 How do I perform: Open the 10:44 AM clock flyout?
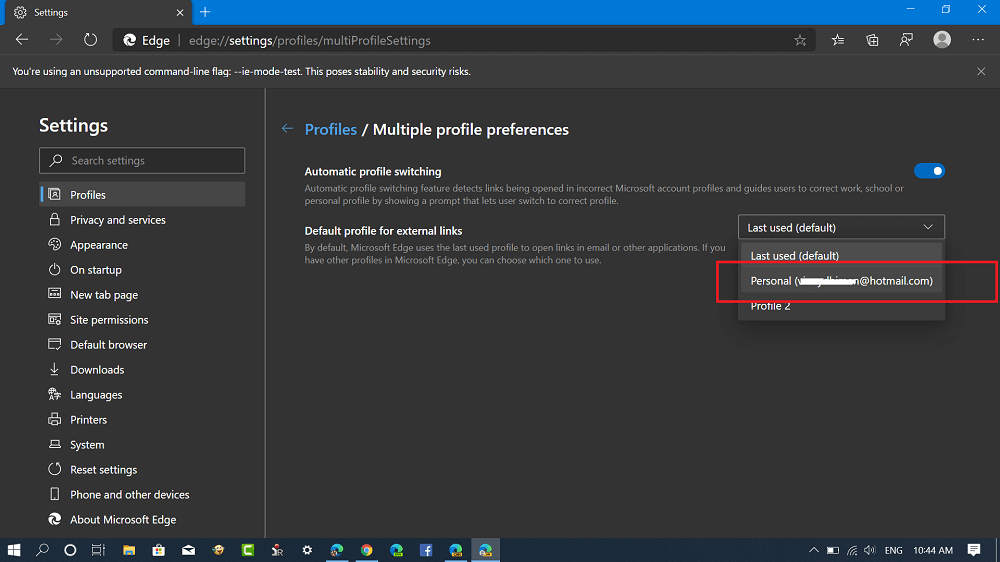point(933,550)
